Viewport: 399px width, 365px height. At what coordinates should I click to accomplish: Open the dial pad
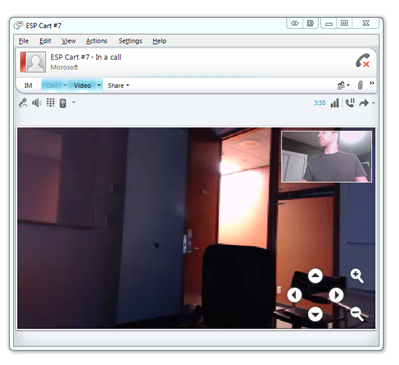(50, 103)
